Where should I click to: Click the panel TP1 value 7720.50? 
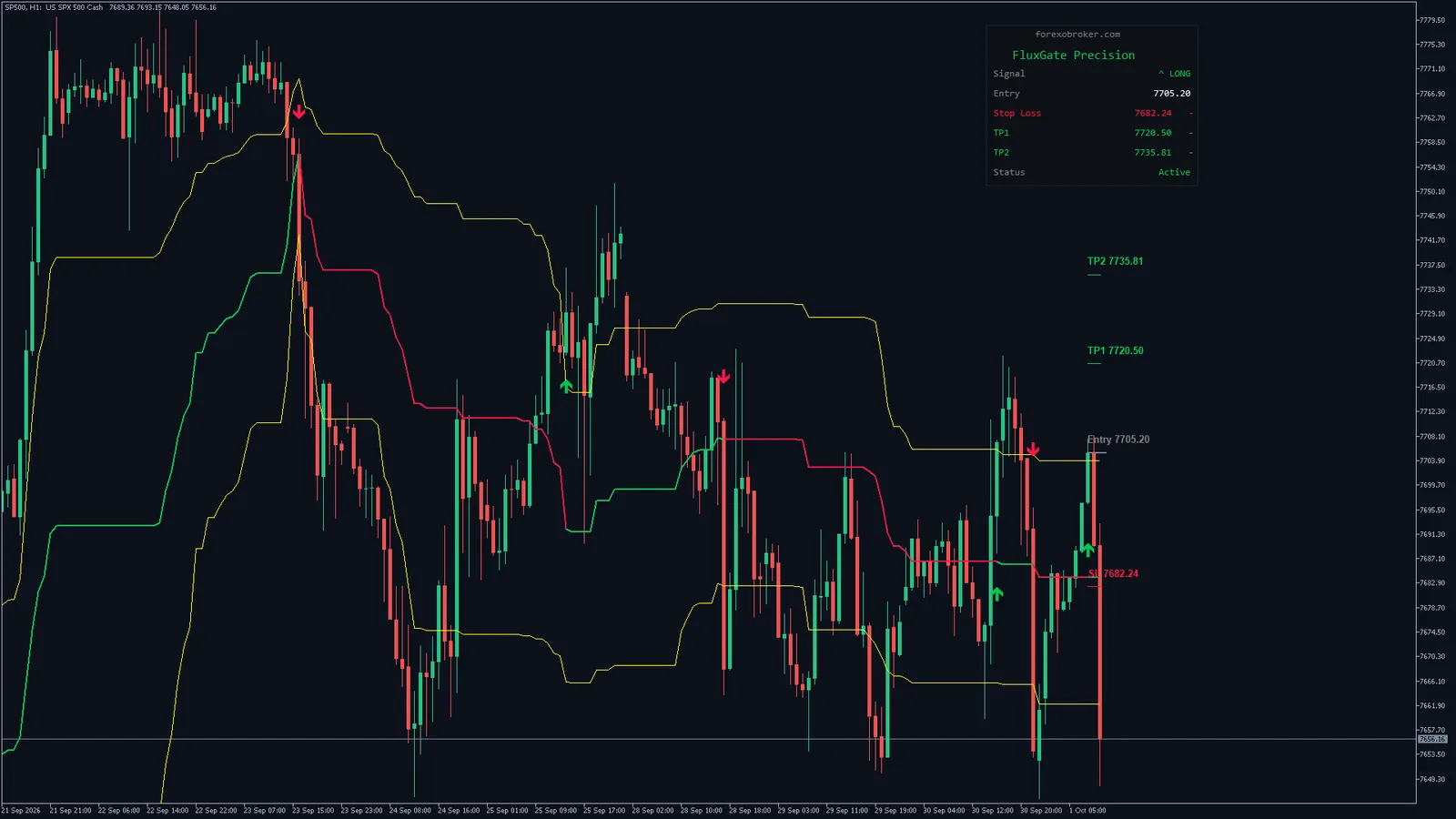click(1153, 133)
